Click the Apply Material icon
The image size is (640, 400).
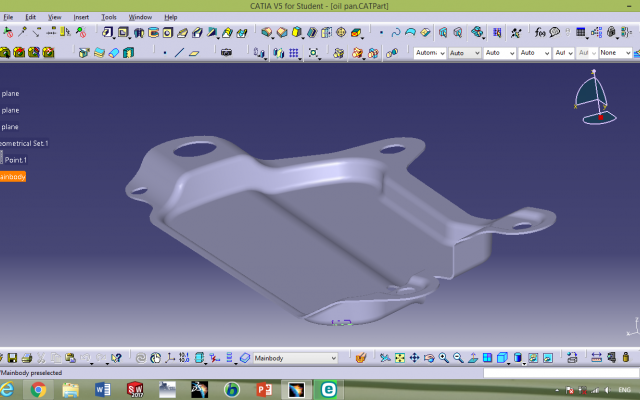pos(360,358)
